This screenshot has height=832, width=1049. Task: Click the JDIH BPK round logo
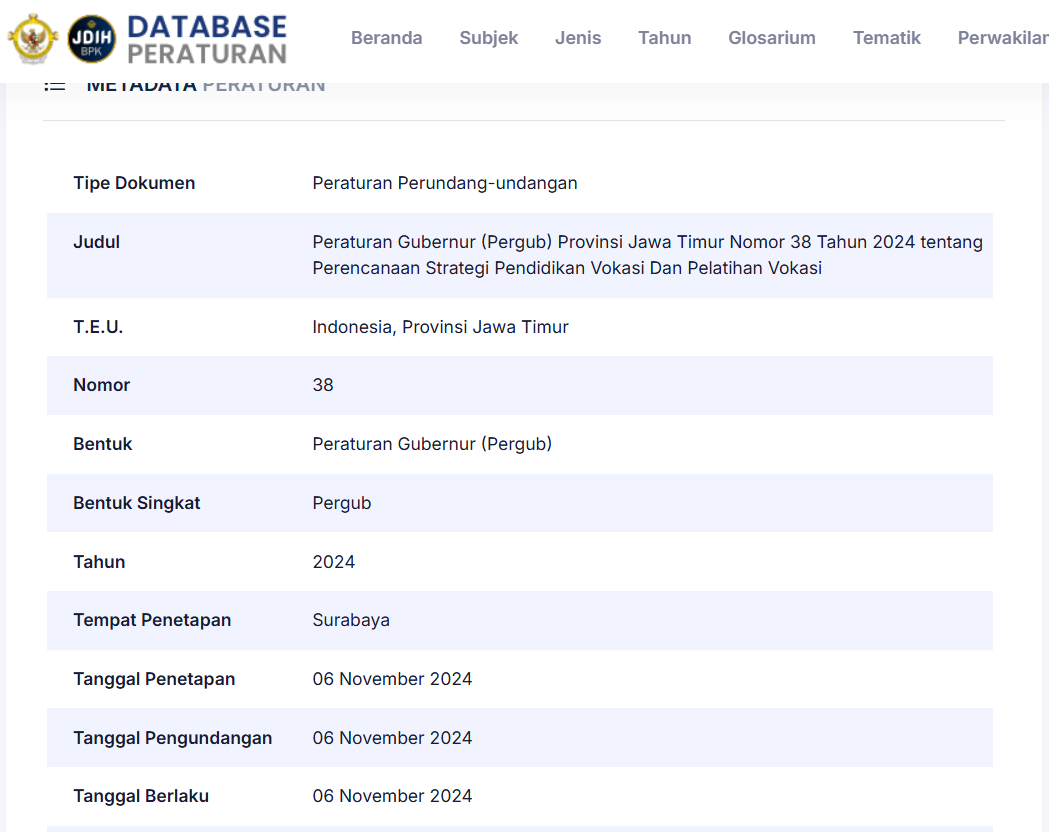91,39
